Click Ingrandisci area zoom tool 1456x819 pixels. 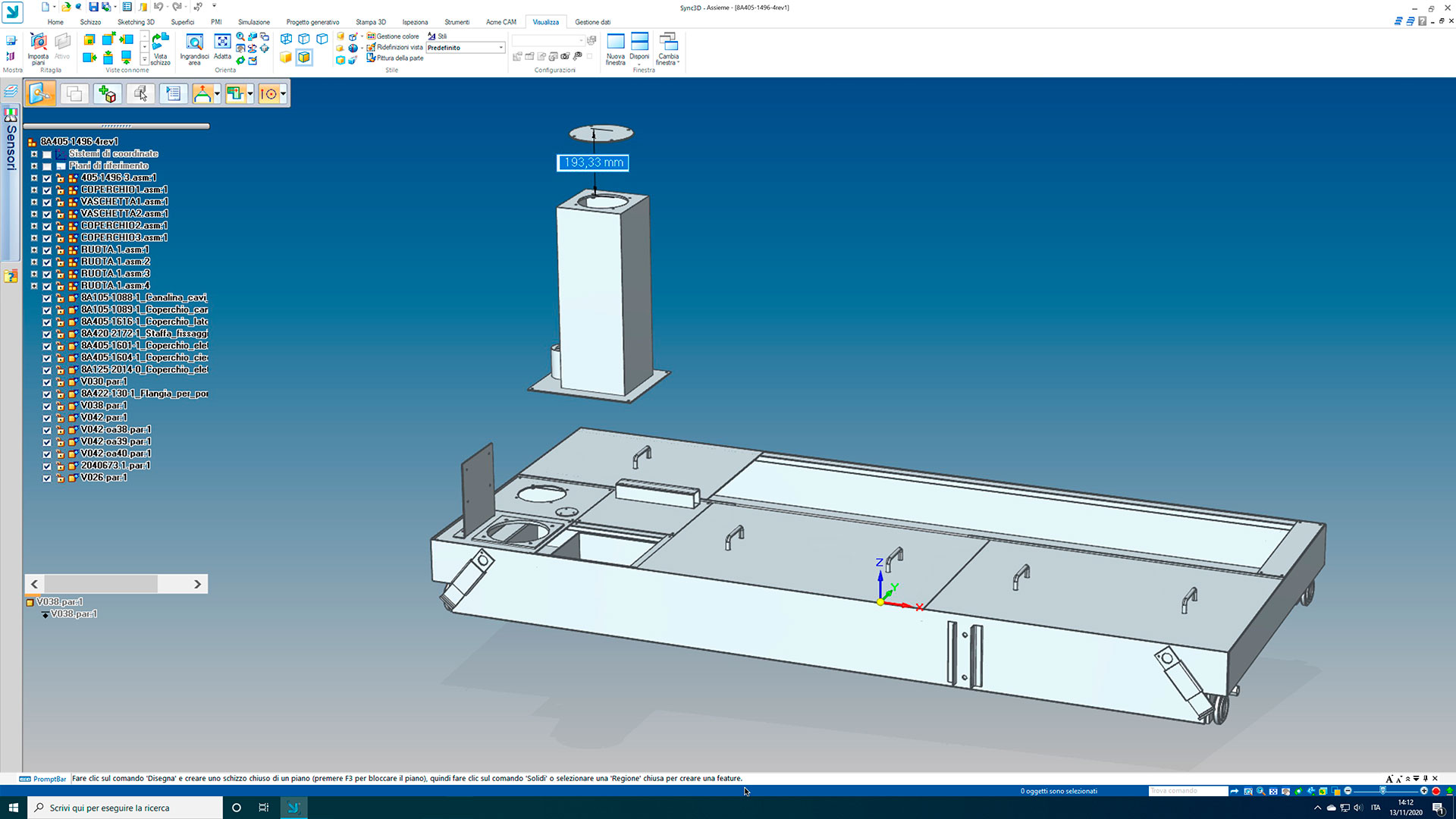coord(194,49)
